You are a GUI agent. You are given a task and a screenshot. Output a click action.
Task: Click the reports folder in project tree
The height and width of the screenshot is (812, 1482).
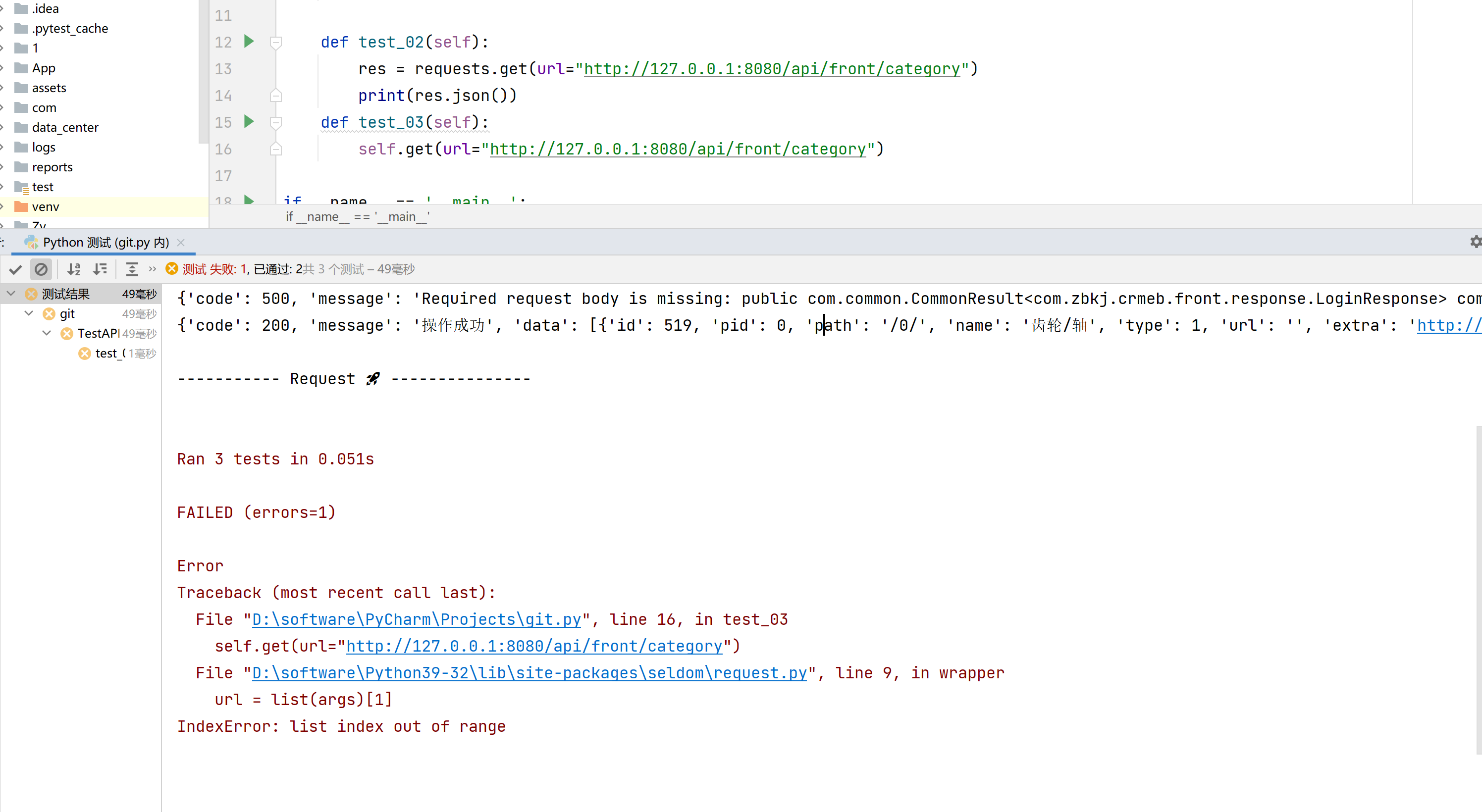(52, 167)
